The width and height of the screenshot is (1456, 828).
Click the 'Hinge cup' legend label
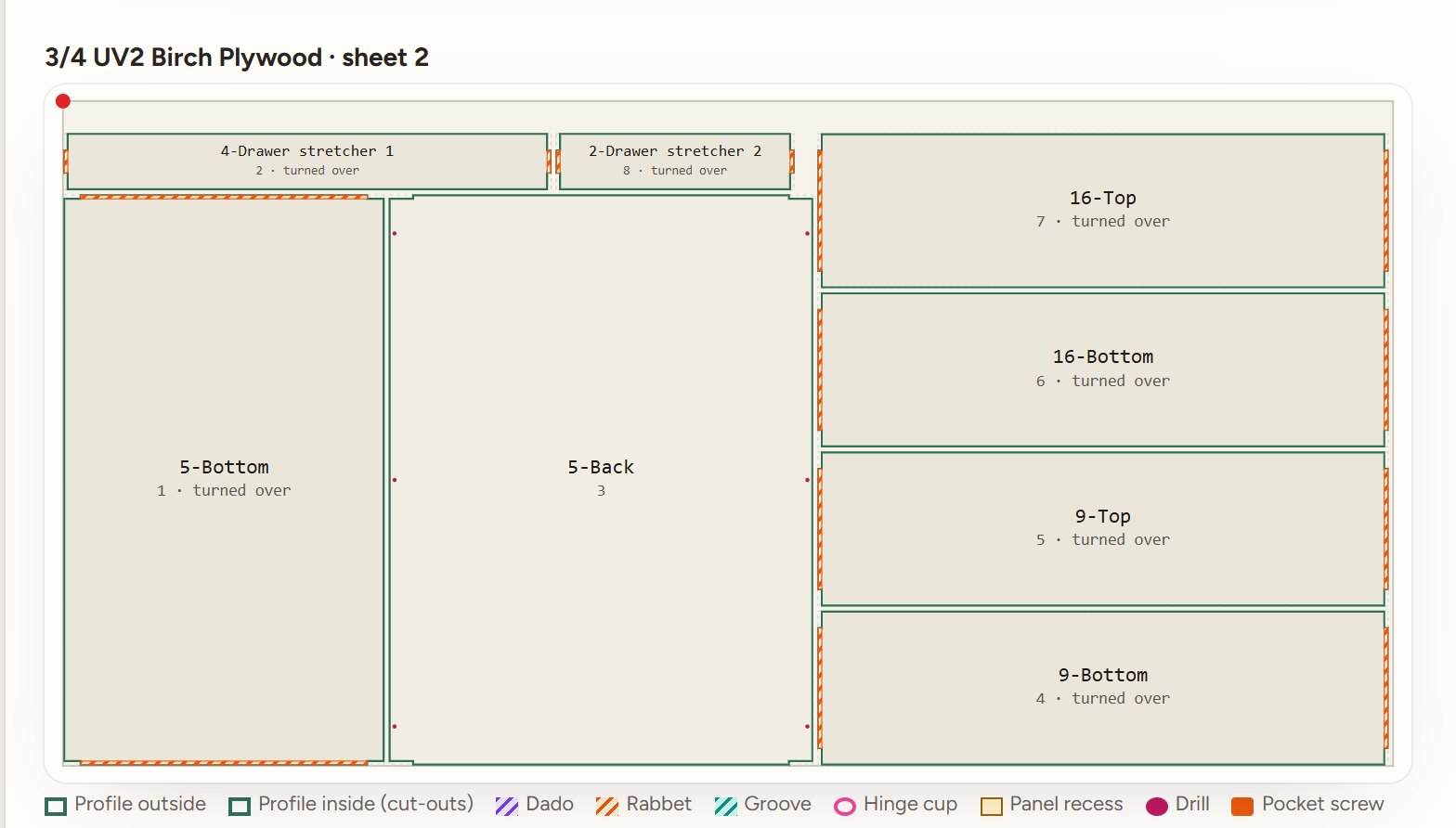[910, 805]
